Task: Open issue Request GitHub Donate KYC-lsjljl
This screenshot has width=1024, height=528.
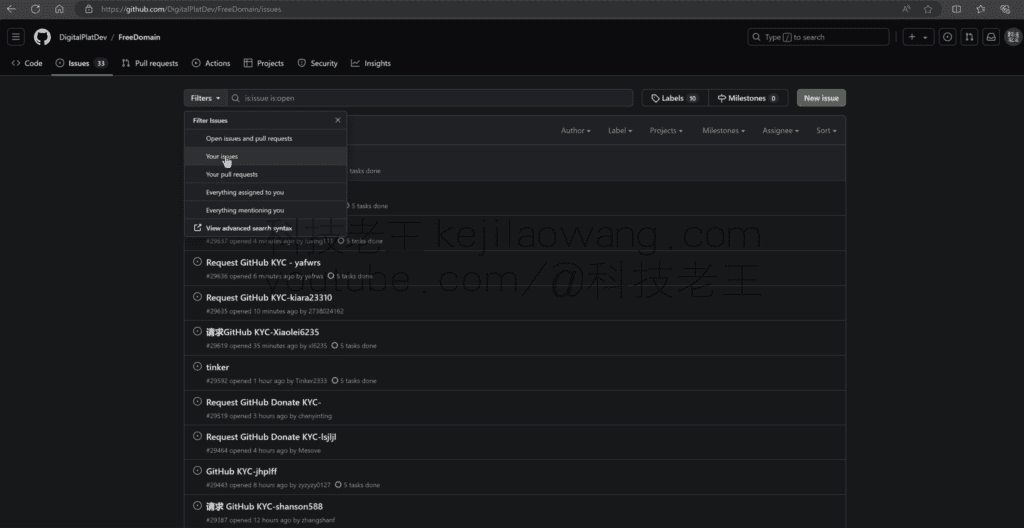Action: click(271, 437)
